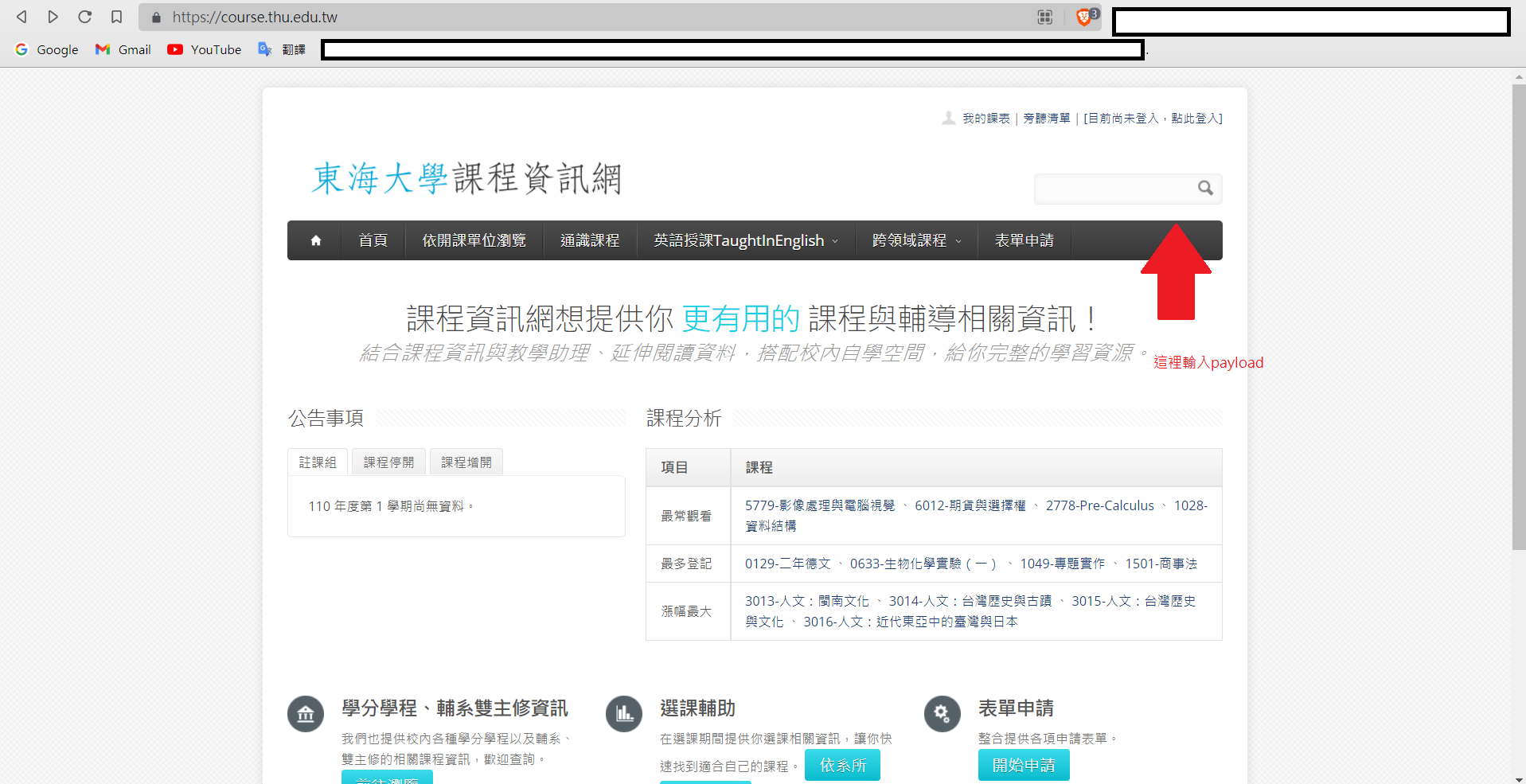Open the QR code icon in address bar

tap(1045, 17)
